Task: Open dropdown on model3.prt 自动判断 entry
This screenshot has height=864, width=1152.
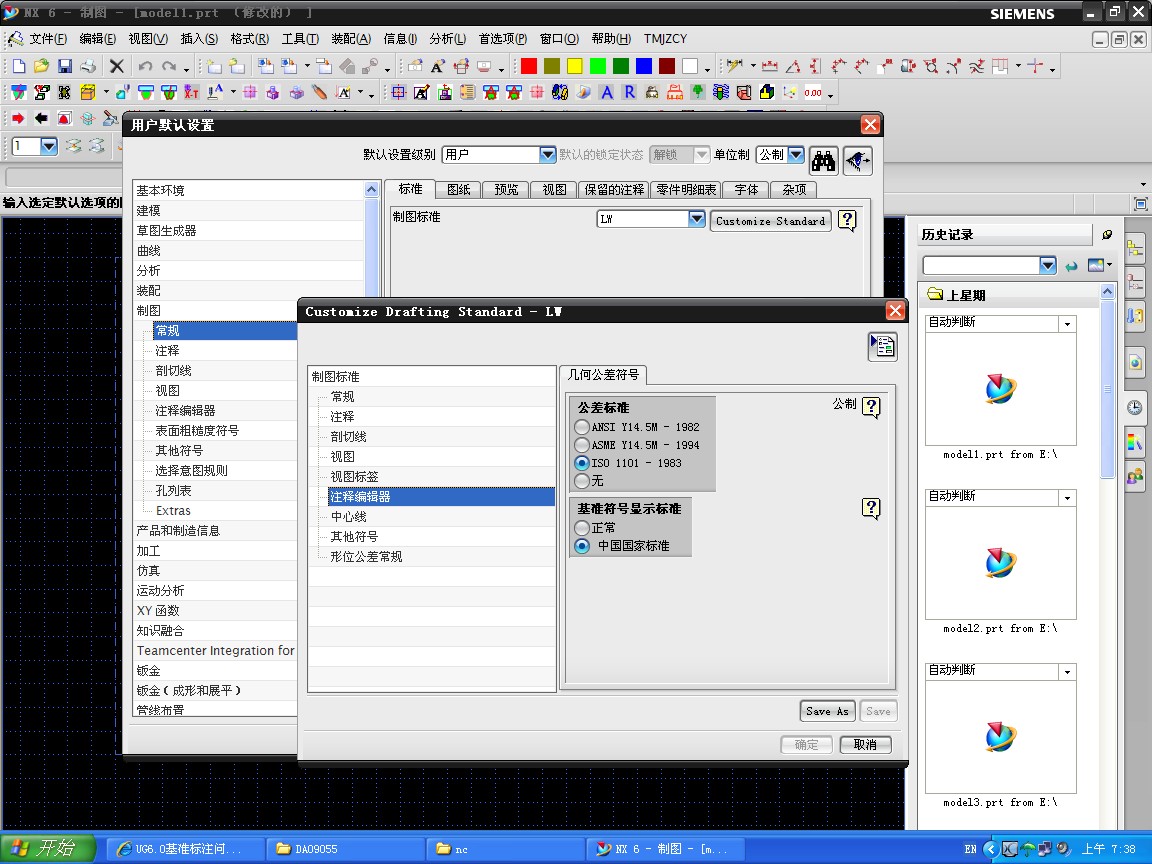Action: pos(1068,672)
